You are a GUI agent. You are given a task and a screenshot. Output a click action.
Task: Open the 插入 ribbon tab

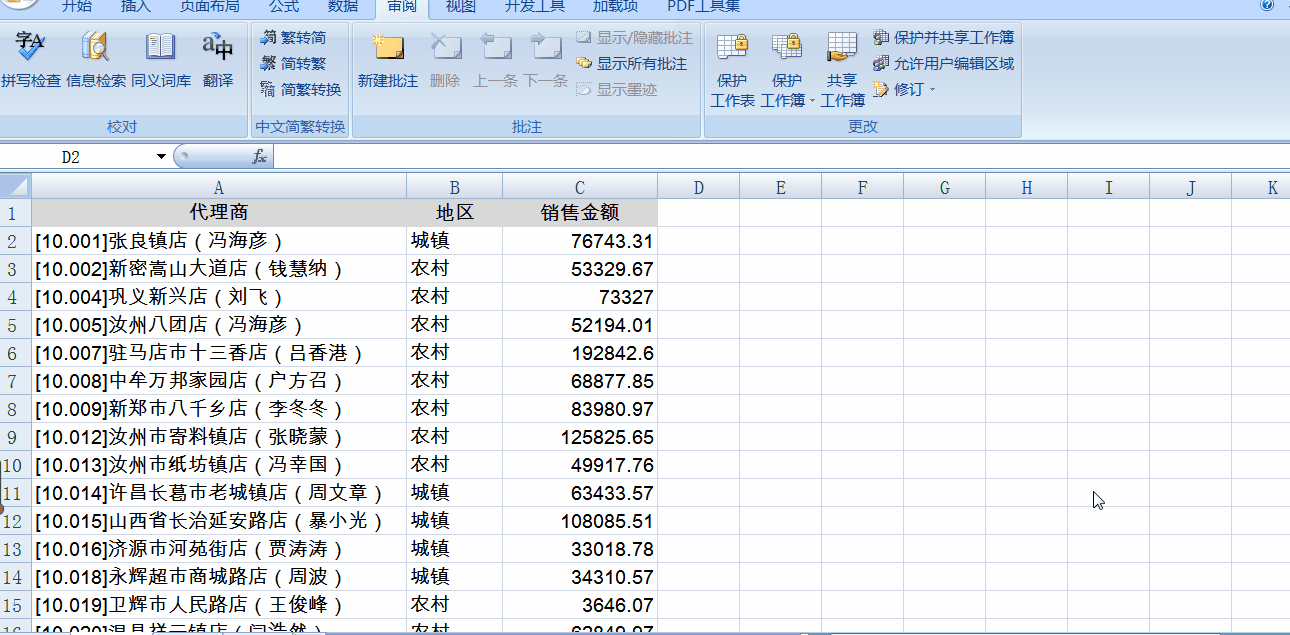136,6
